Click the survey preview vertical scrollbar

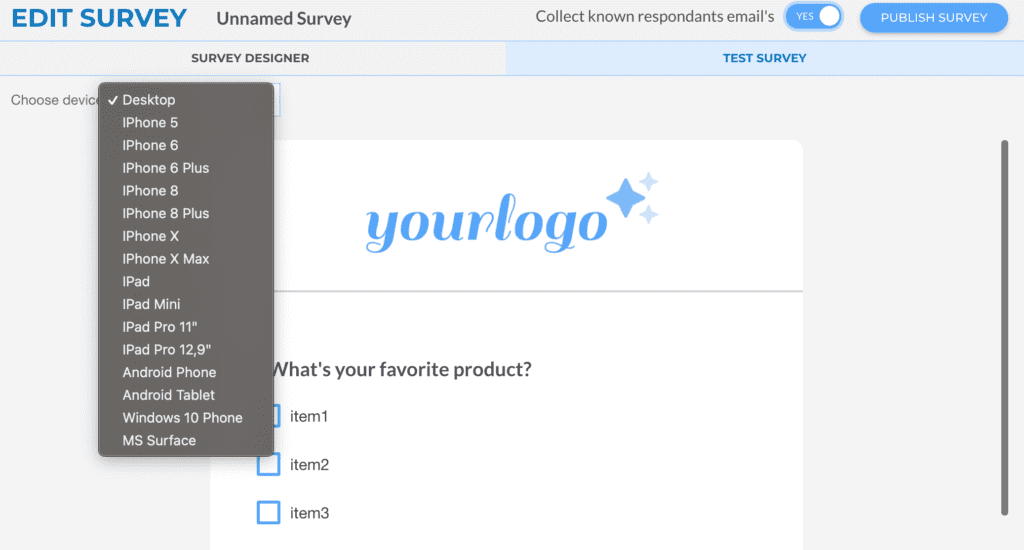click(x=1004, y=327)
